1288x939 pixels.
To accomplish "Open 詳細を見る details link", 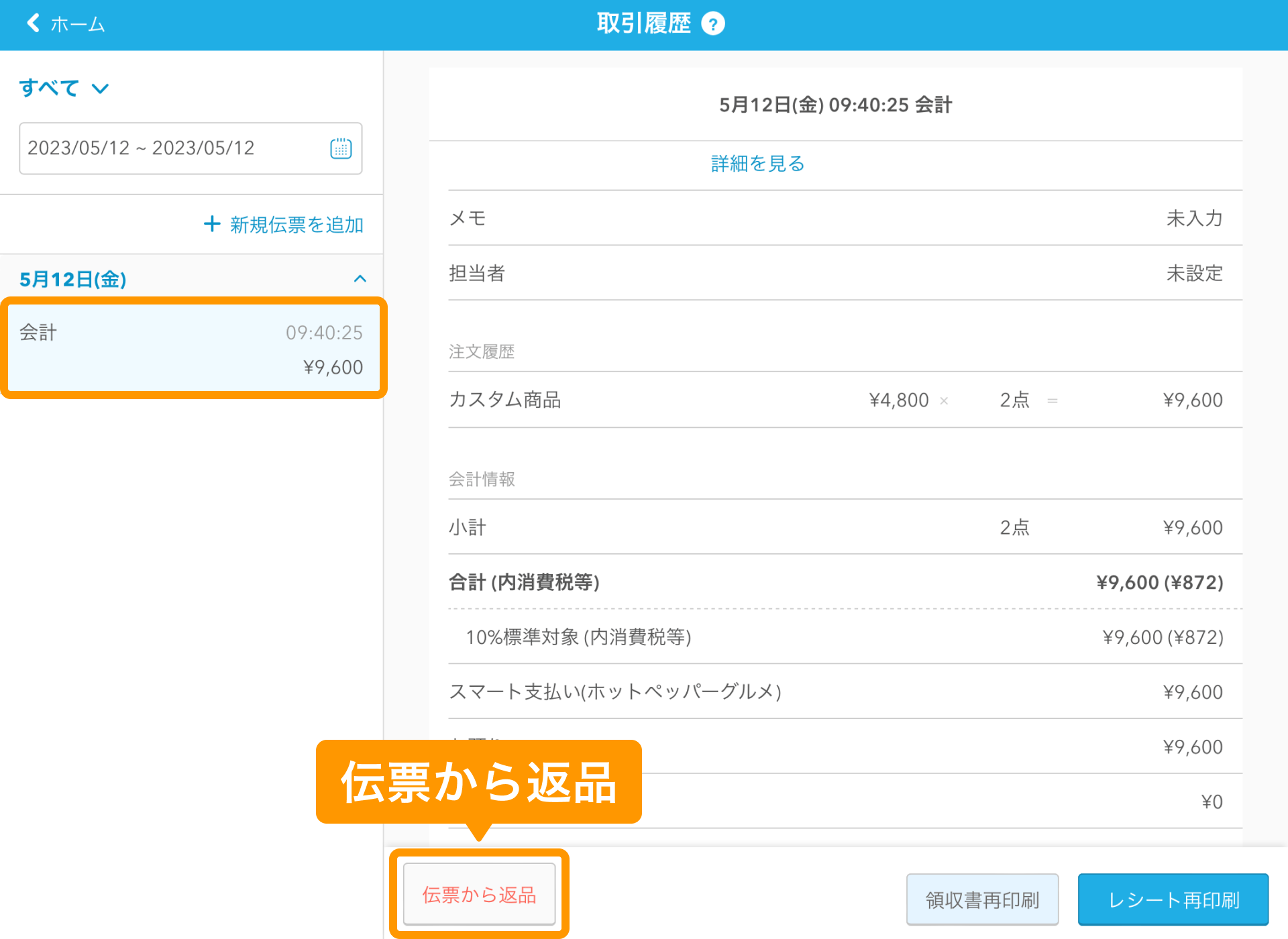I will [756, 163].
